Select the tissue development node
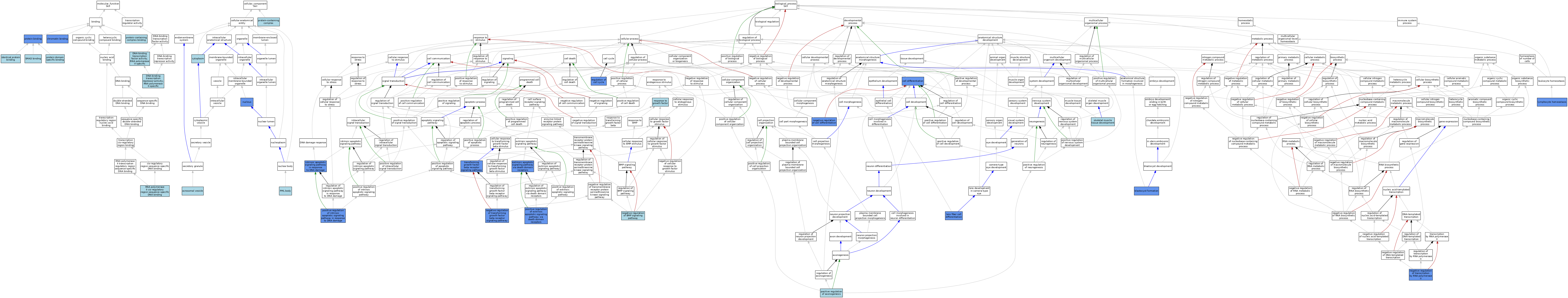The height and width of the screenshot is (298, 1568). pyautogui.click(x=912, y=59)
